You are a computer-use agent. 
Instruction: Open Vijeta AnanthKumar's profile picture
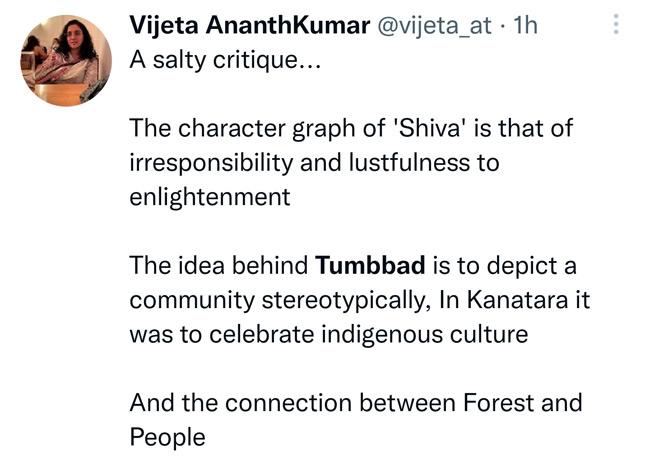coord(66,61)
